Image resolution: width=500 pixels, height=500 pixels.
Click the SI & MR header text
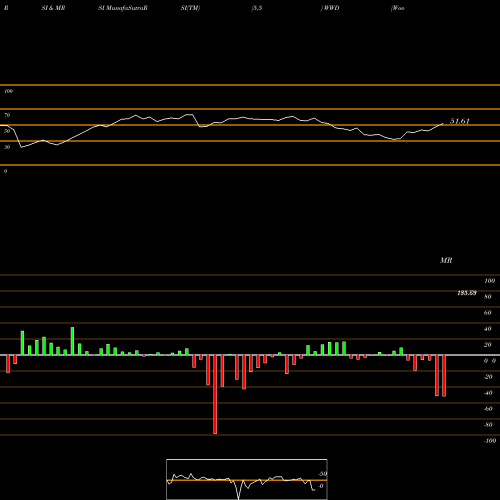53,8
